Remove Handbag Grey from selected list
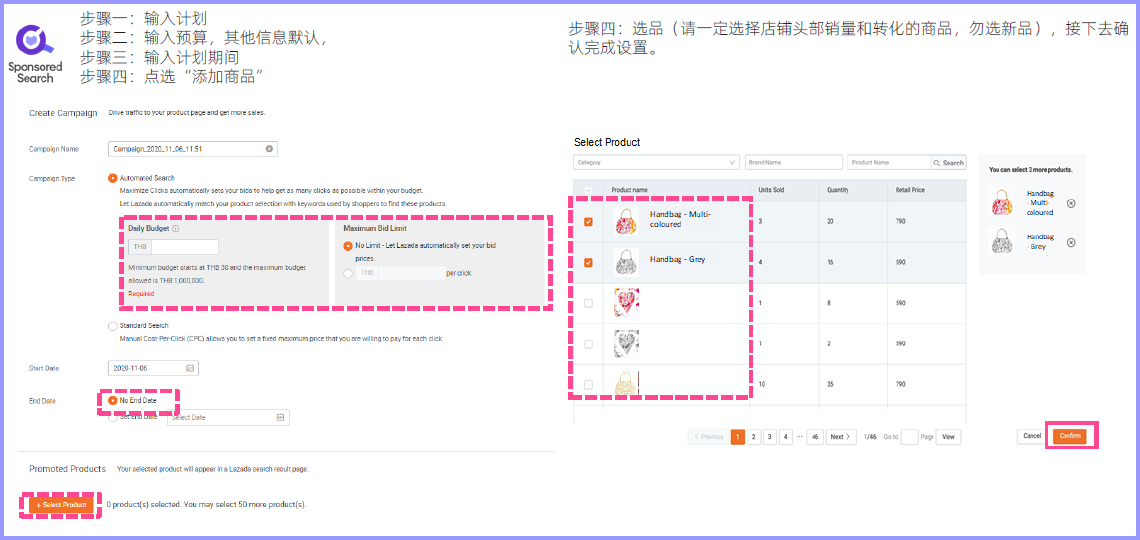1140x540 pixels. coord(1071,242)
